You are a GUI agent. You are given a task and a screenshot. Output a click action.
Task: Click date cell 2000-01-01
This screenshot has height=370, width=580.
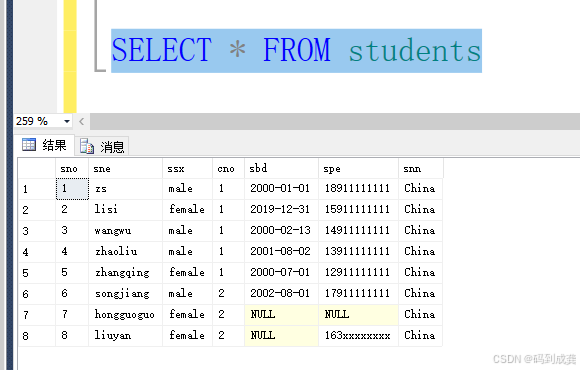pos(281,189)
